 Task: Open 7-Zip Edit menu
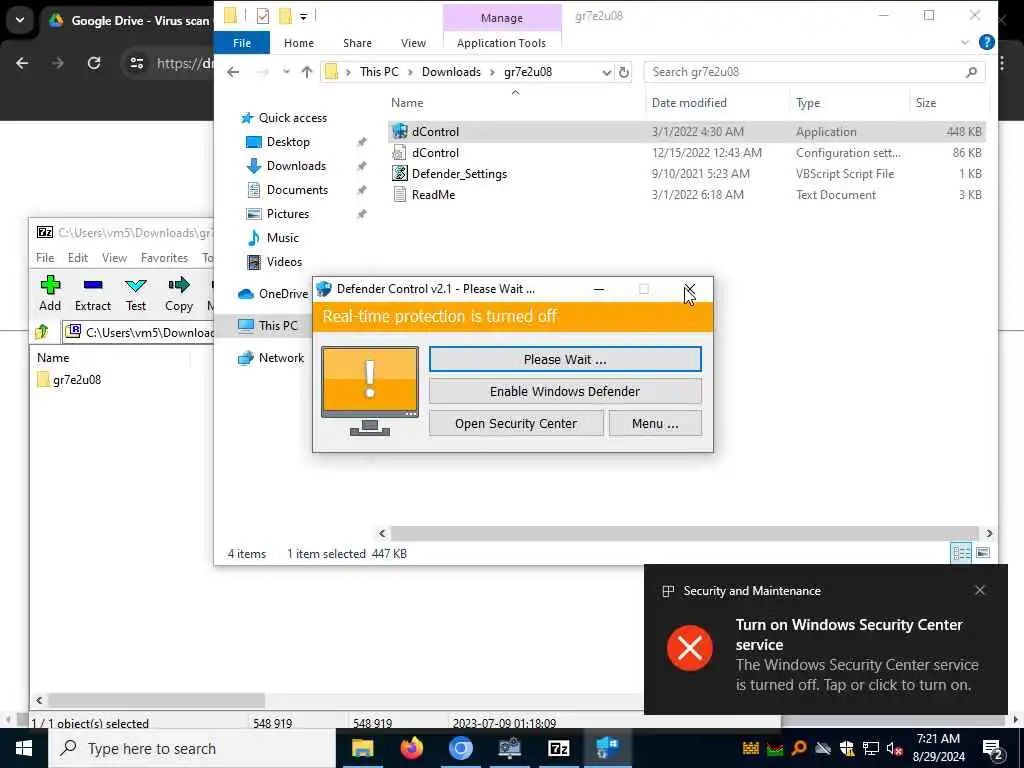(78, 258)
